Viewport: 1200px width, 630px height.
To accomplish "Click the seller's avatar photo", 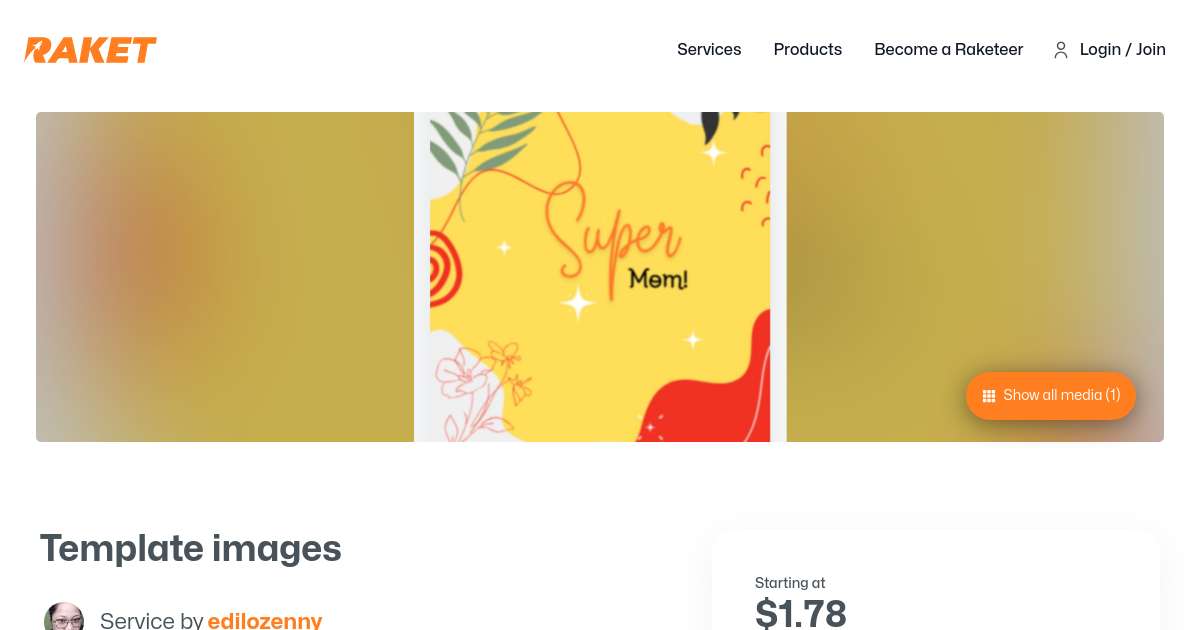I will 64,618.
